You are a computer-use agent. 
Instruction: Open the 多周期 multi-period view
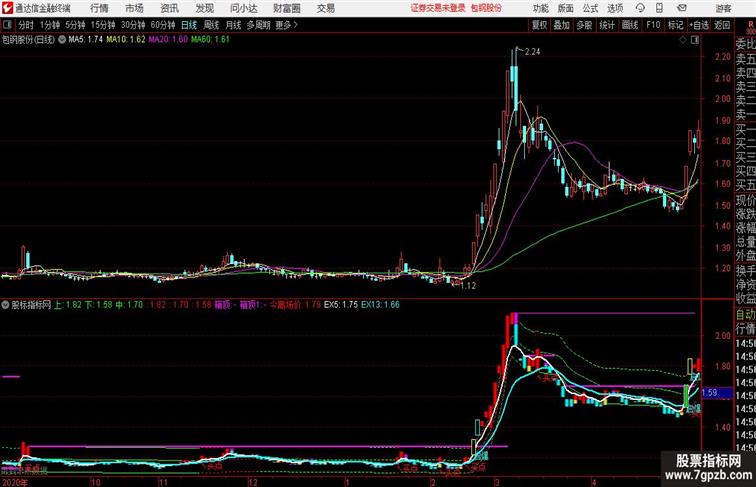(258, 25)
